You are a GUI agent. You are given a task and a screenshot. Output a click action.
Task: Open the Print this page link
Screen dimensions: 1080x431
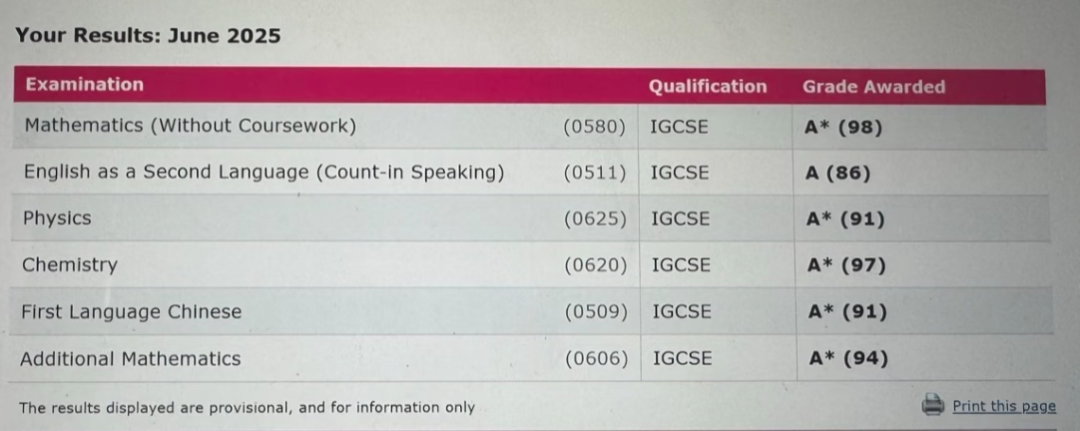tap(1004, 406)
